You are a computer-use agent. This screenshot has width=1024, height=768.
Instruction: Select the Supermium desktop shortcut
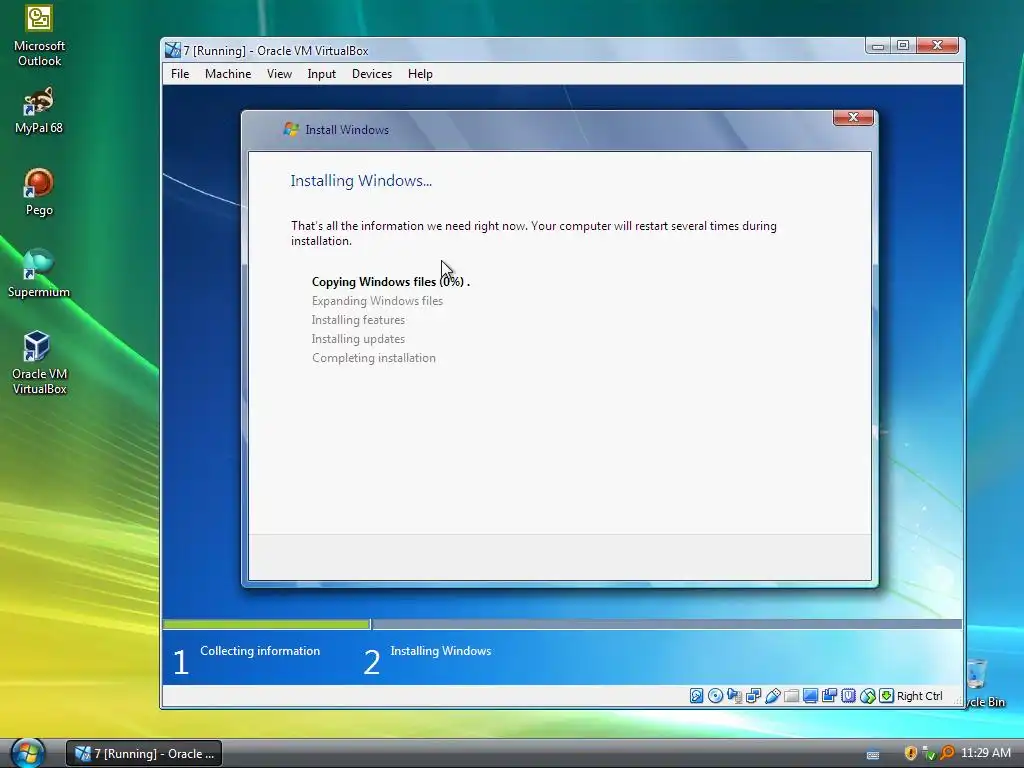coord(39,274)
